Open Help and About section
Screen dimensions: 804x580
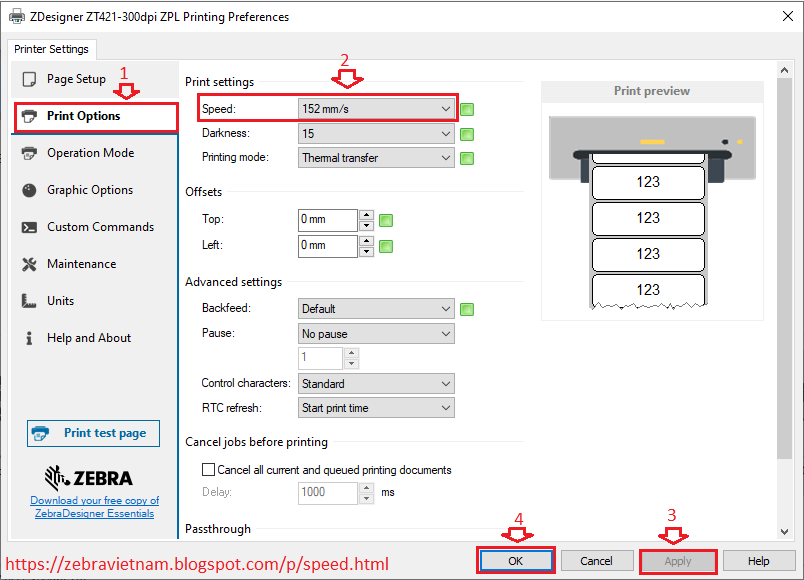(x=95, y=338)
